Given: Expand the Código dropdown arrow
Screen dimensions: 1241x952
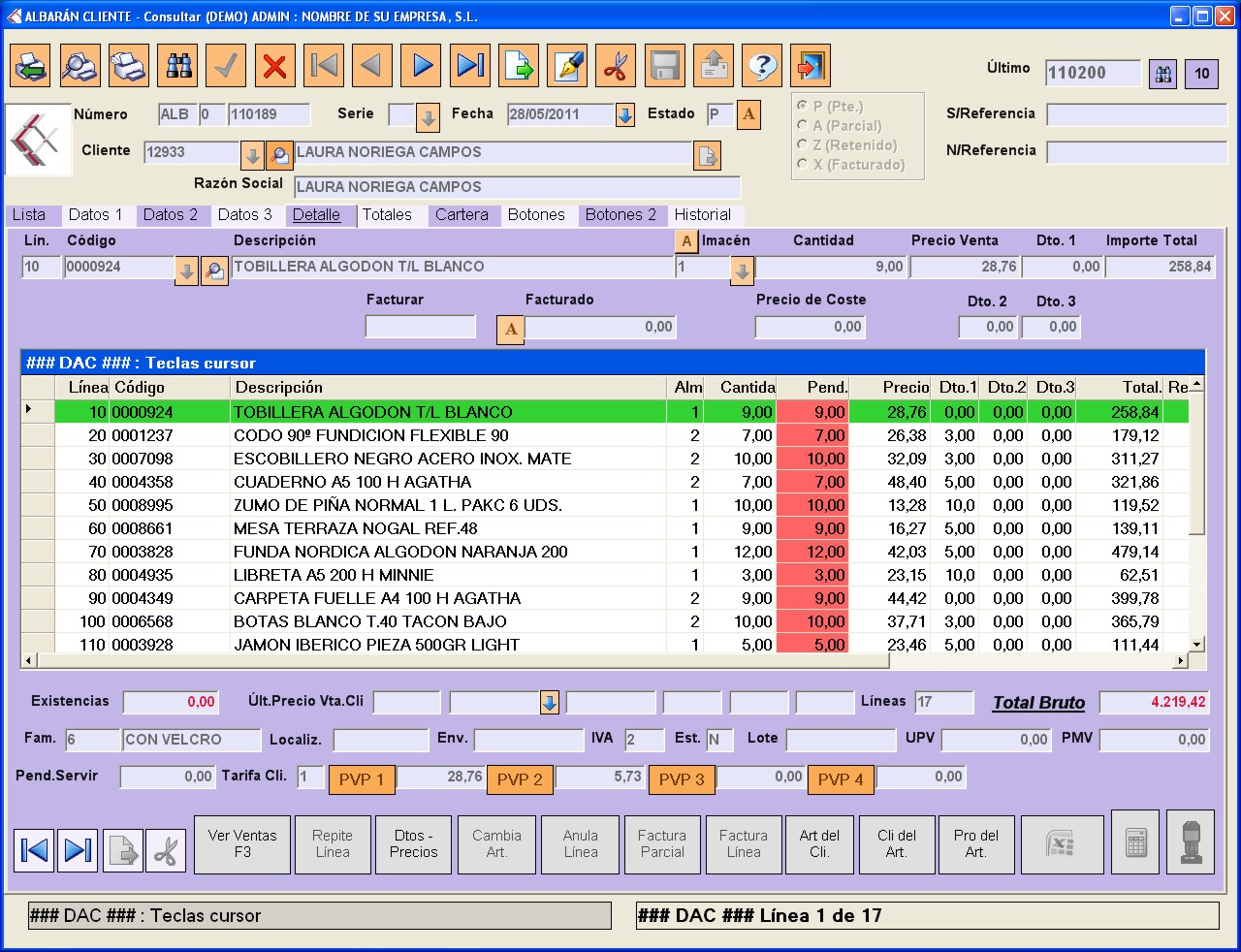Looking at the screenshot, I should (x=187, y=270).
